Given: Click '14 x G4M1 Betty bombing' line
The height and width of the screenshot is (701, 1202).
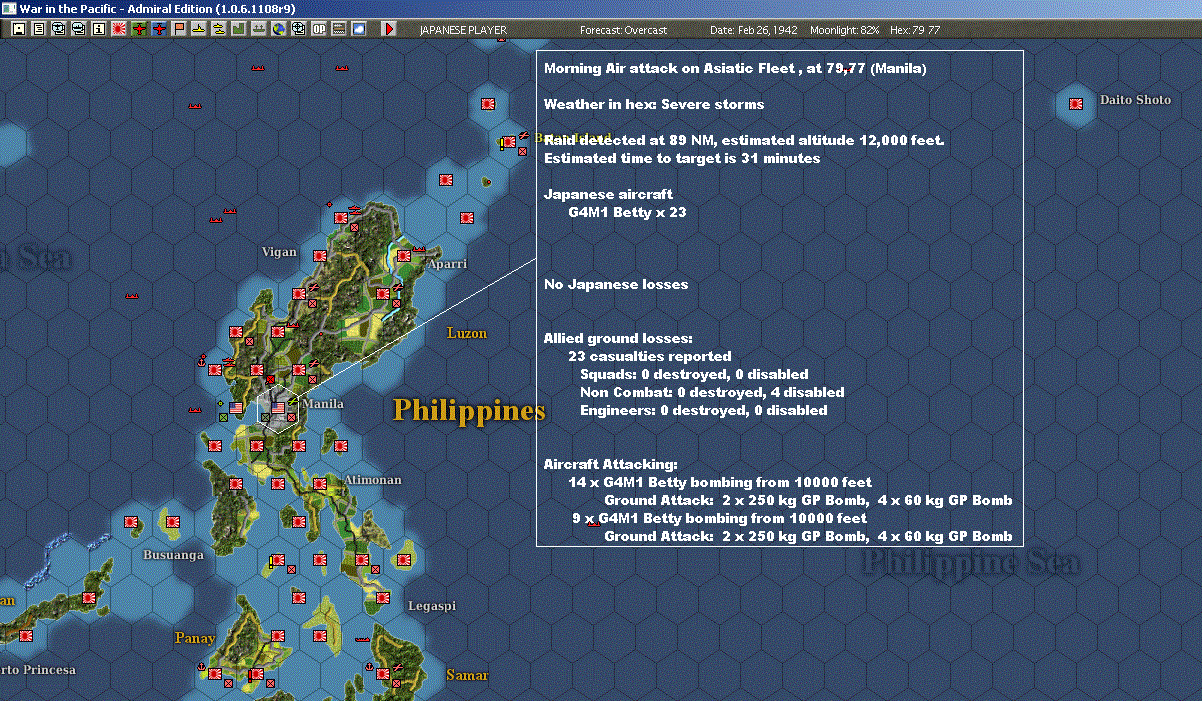Looking at the screenshot, I should [720, 483].
